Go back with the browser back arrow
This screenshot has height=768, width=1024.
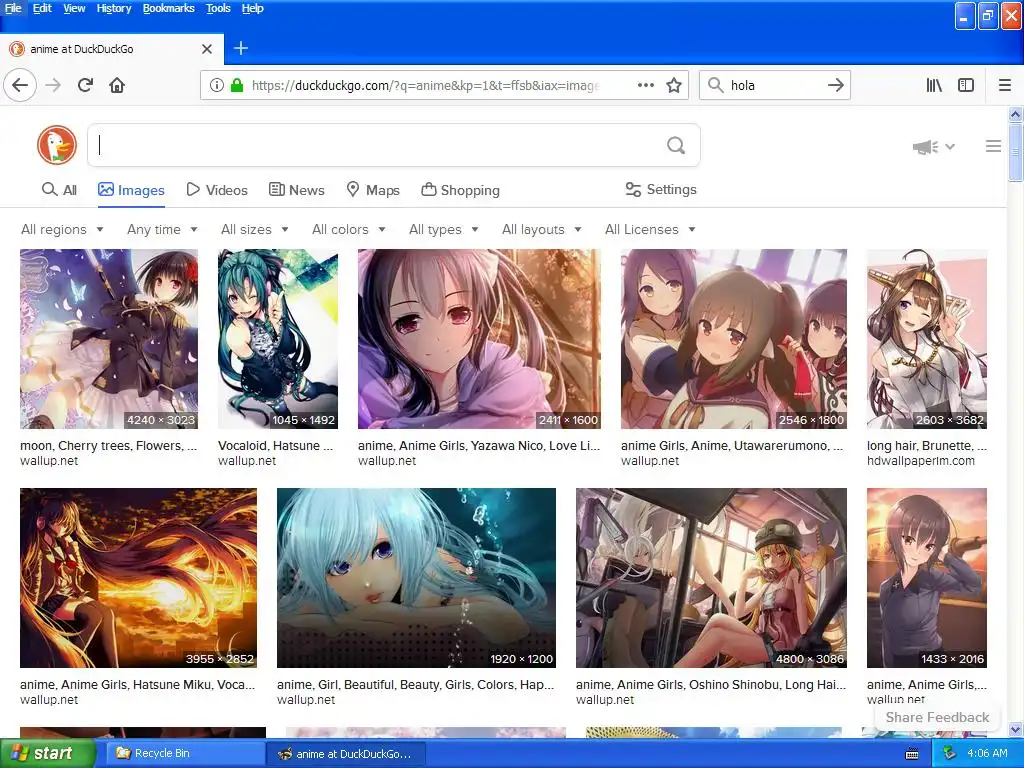pos(20,85)
